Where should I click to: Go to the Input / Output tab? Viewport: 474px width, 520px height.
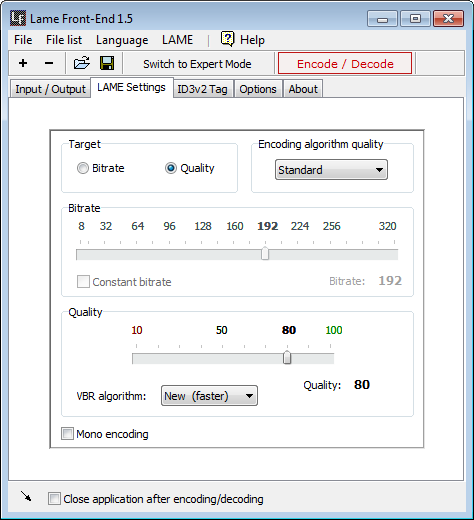point(50,89)
